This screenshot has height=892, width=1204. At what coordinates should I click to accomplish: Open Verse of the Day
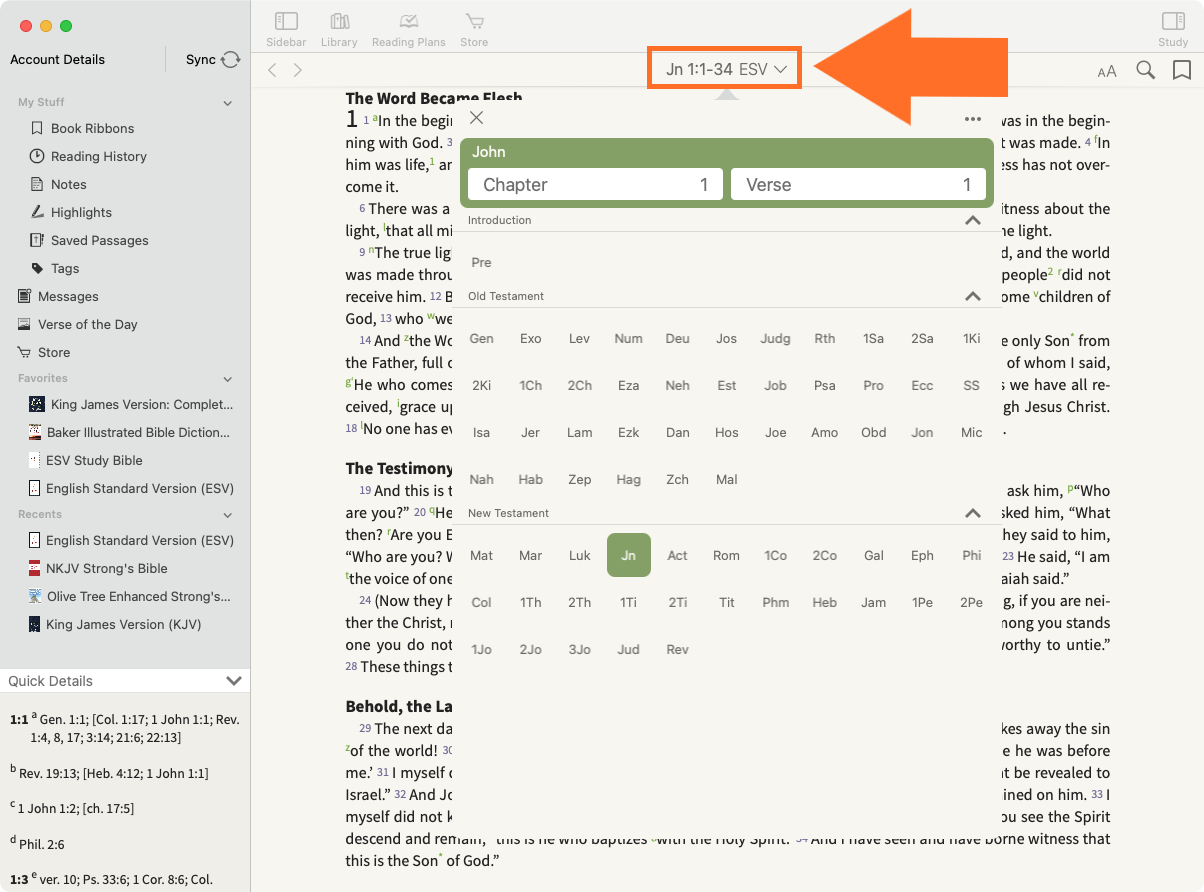pyautogui.click(x=88, y=324)
